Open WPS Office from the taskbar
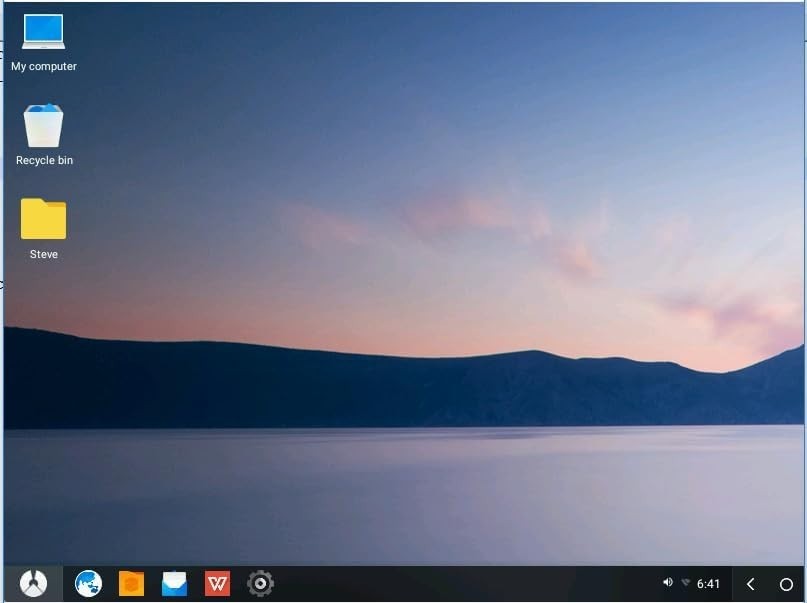Viewport: 807px width, 603px height. click(x=217, y=583)
